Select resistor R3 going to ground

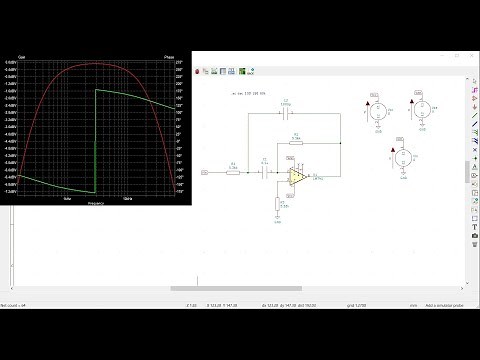[277, 204]
